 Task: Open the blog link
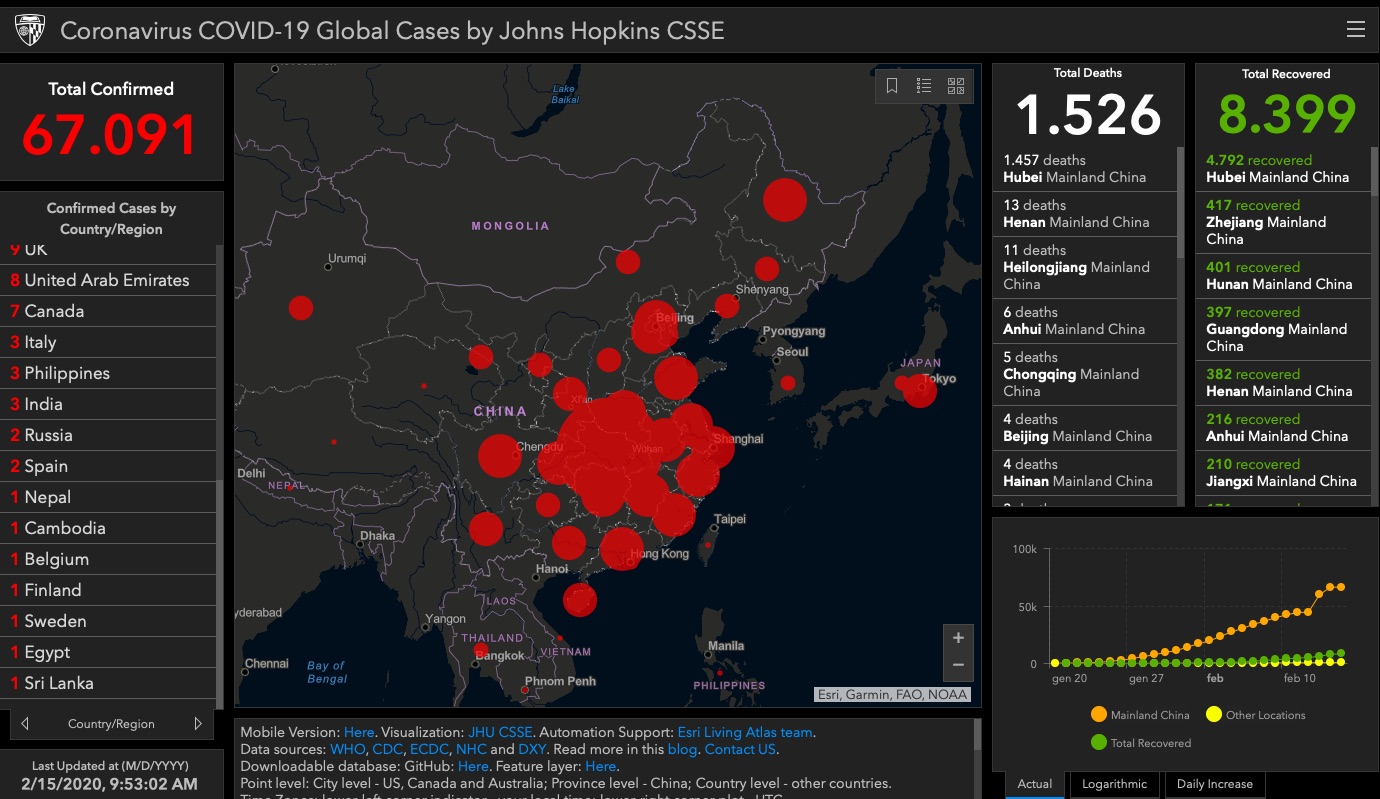(680, 749)
